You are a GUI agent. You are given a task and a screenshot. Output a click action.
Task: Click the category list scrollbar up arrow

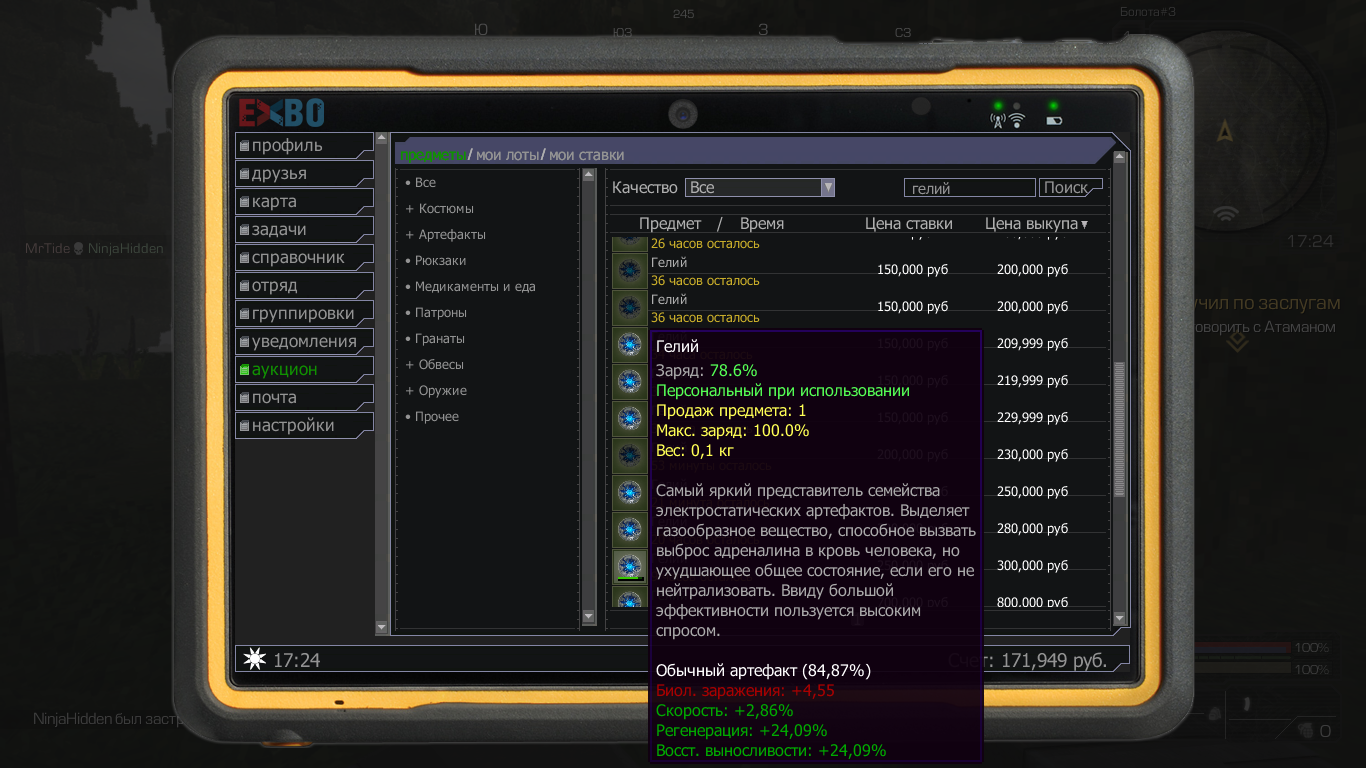[x=588, y=175]
